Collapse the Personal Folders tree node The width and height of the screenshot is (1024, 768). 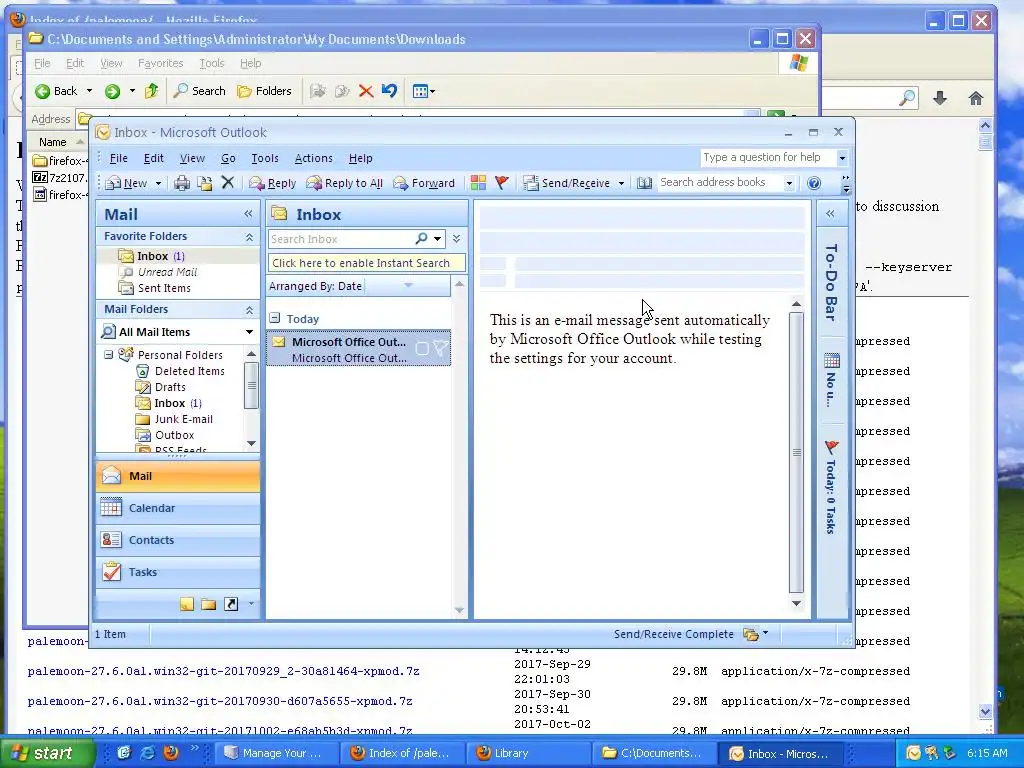click(x=108, y=355)
